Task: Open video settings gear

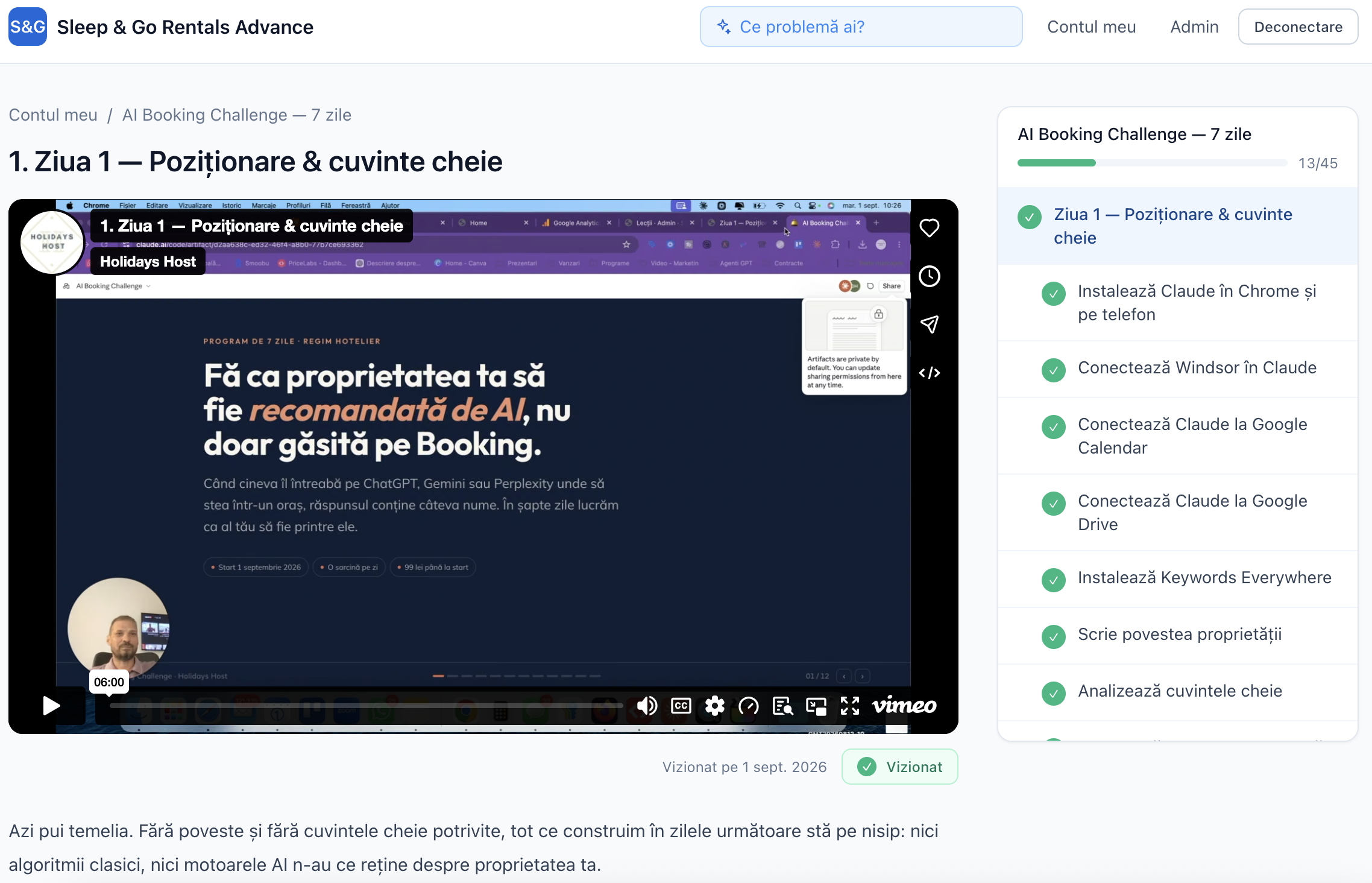Action: pos(714,706)
